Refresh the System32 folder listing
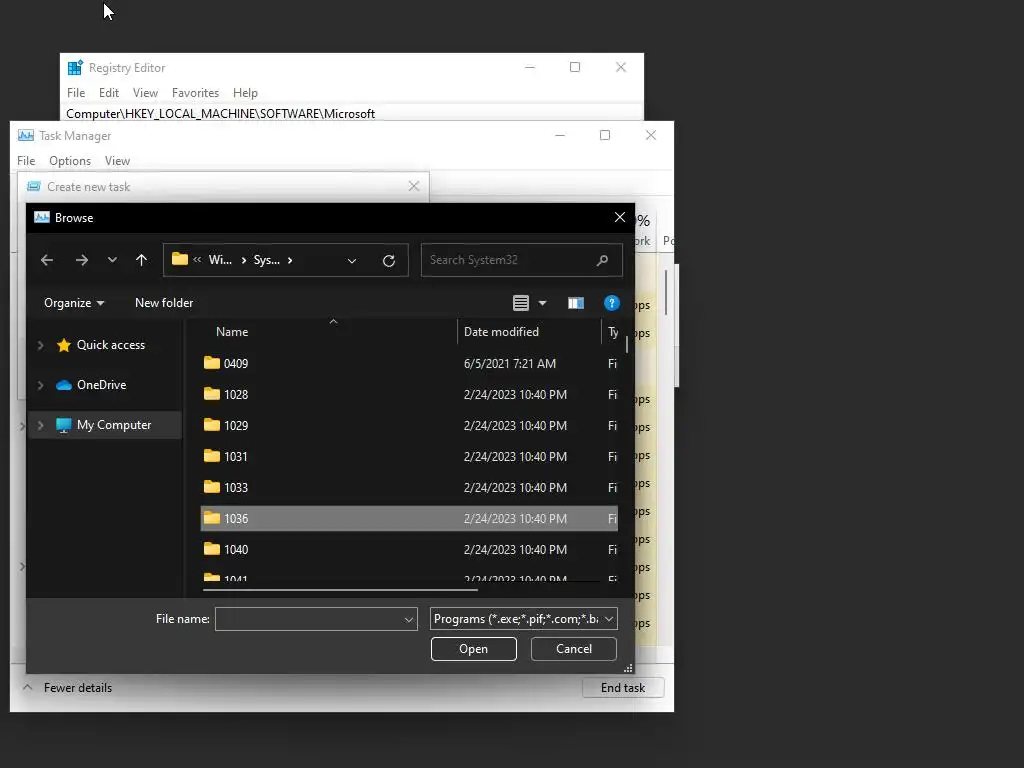1024x768 pixels. click(x=389, y=261)
